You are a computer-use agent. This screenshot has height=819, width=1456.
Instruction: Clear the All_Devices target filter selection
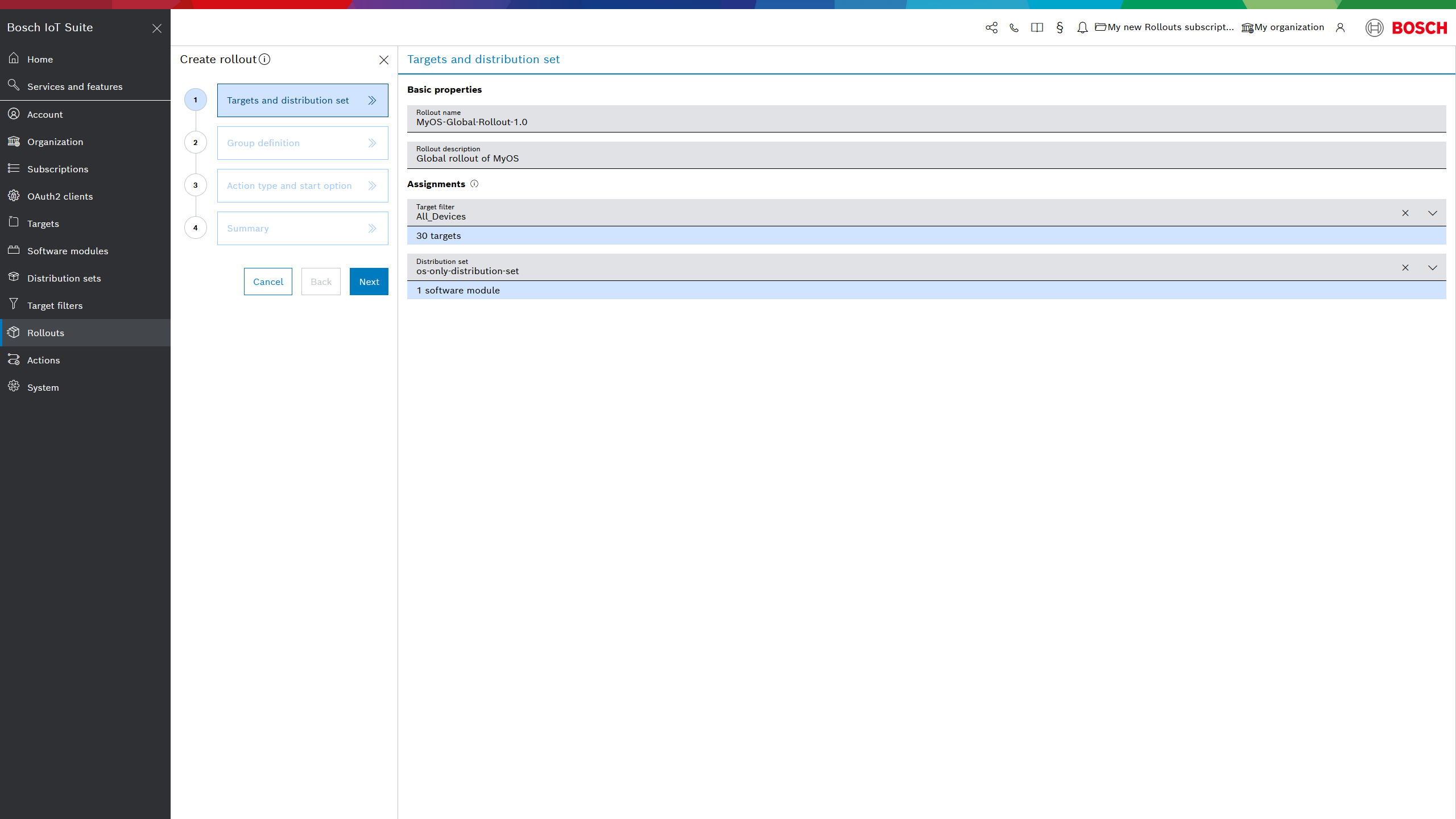(1405, 213)
